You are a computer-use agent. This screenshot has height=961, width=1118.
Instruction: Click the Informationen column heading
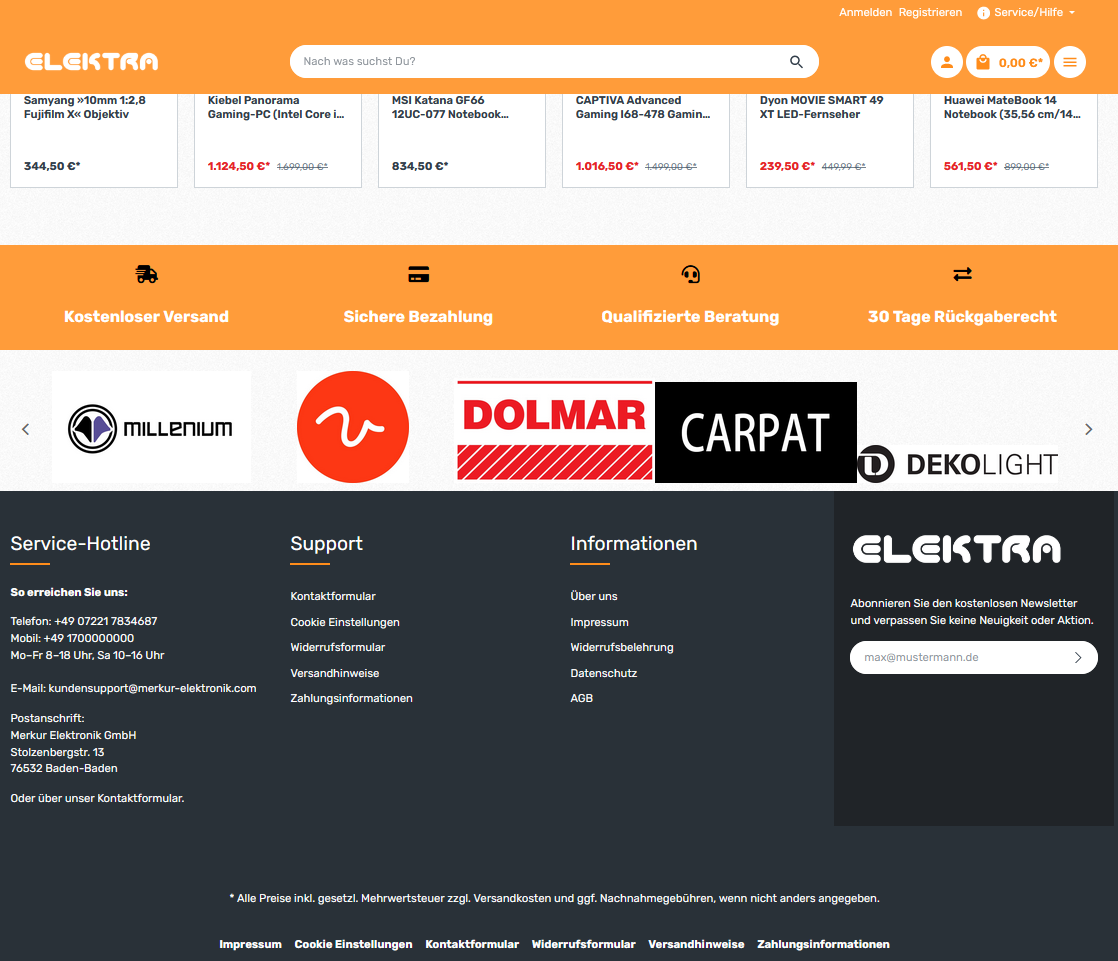[633, 543]
